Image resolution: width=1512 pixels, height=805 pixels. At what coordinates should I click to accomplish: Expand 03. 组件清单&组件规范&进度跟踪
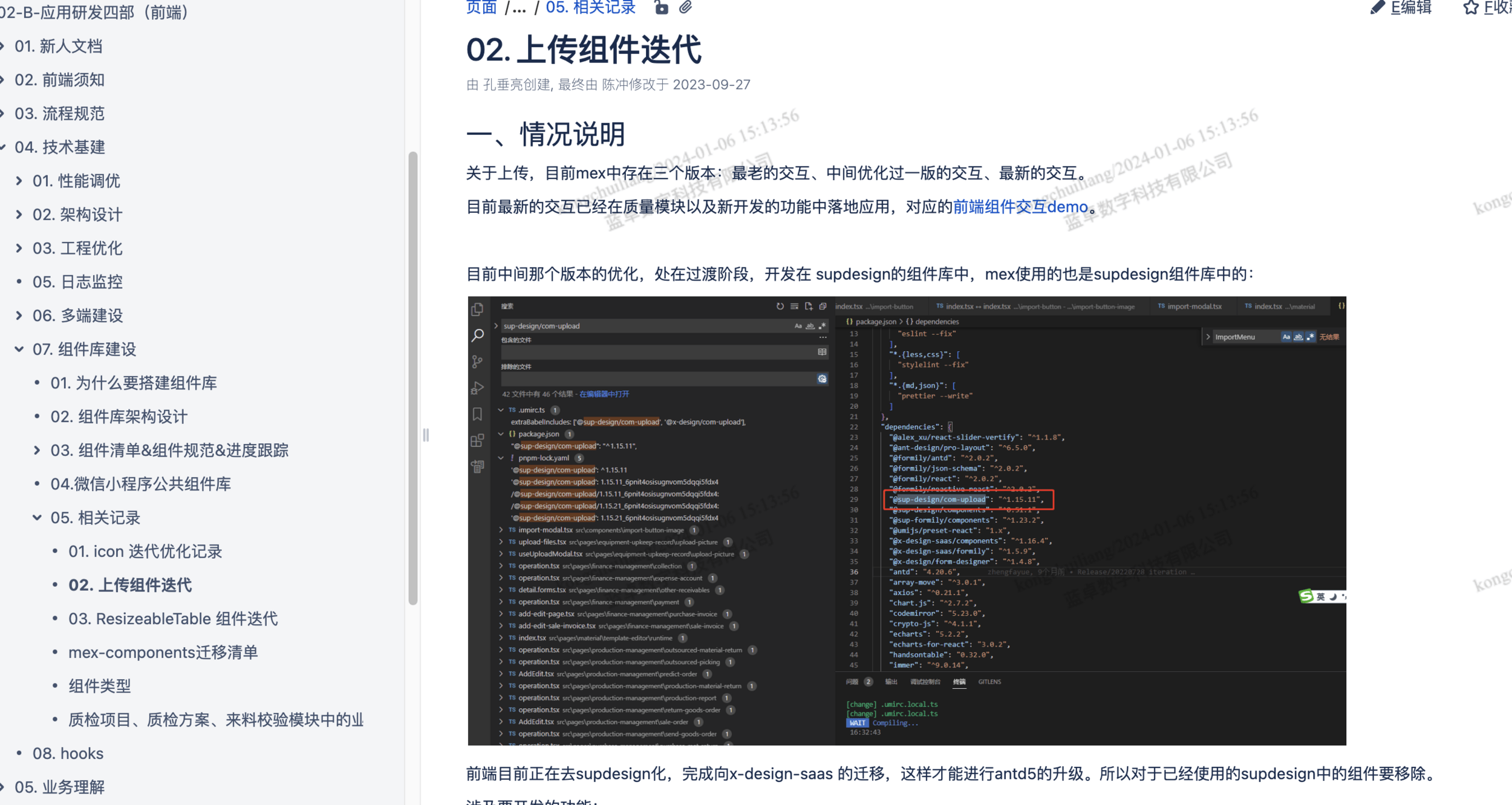pyautogui.click(x=37, y=450)
